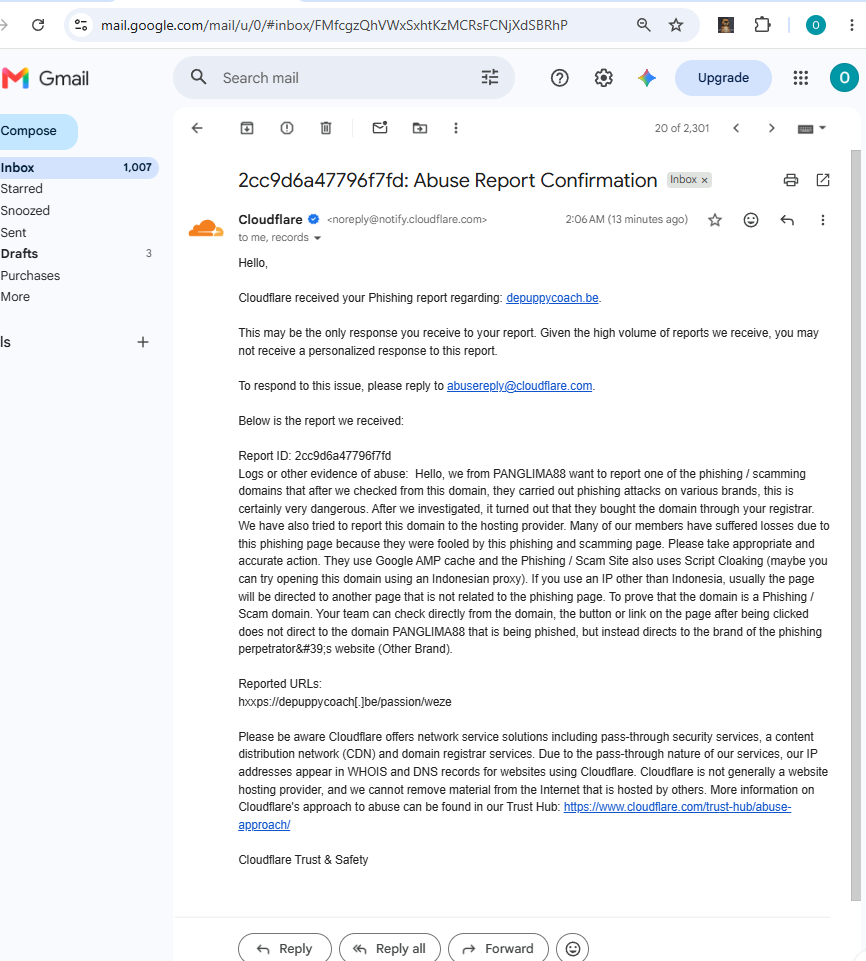Expand recipient details next to 'to me, records'

317,238
